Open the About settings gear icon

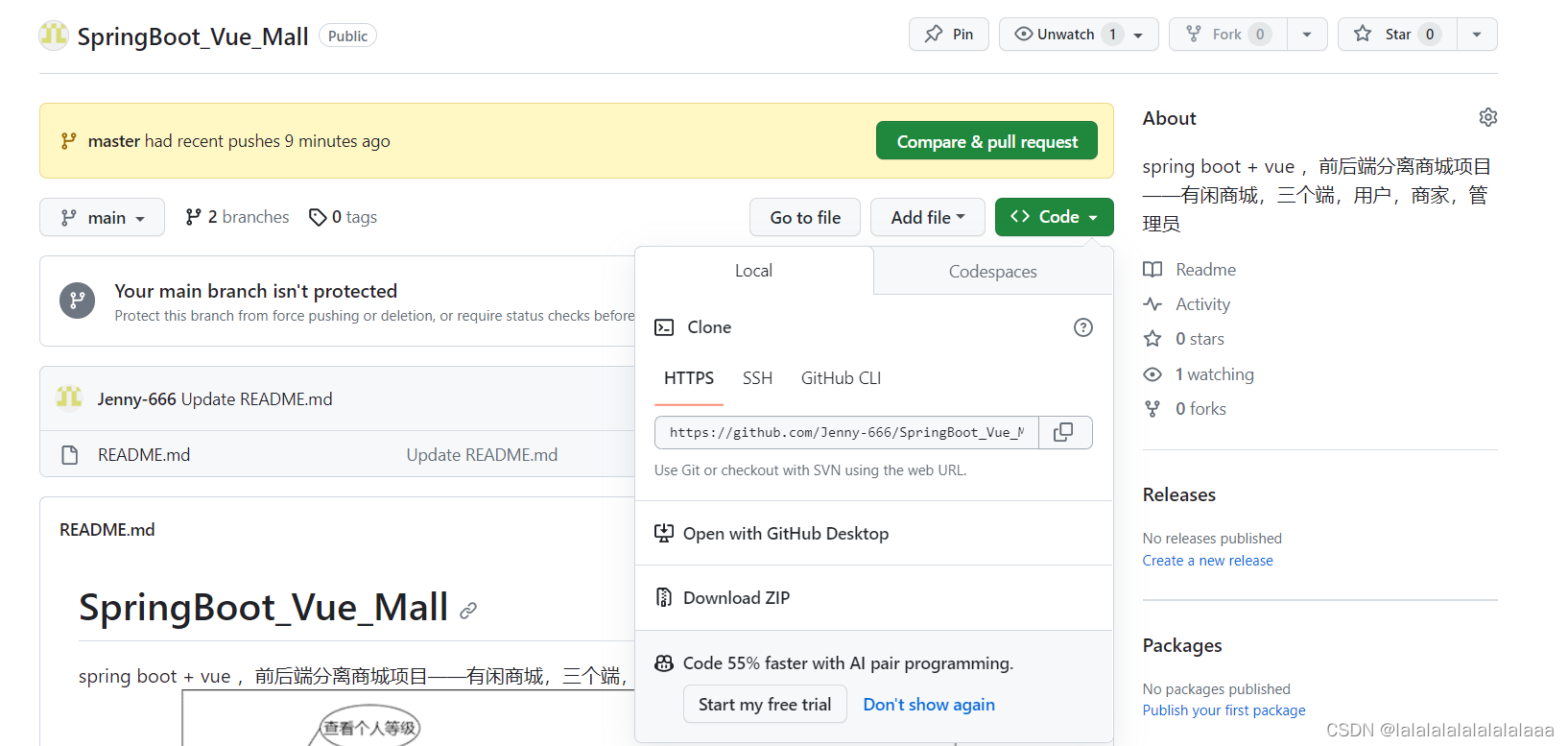coord(1488,117)
